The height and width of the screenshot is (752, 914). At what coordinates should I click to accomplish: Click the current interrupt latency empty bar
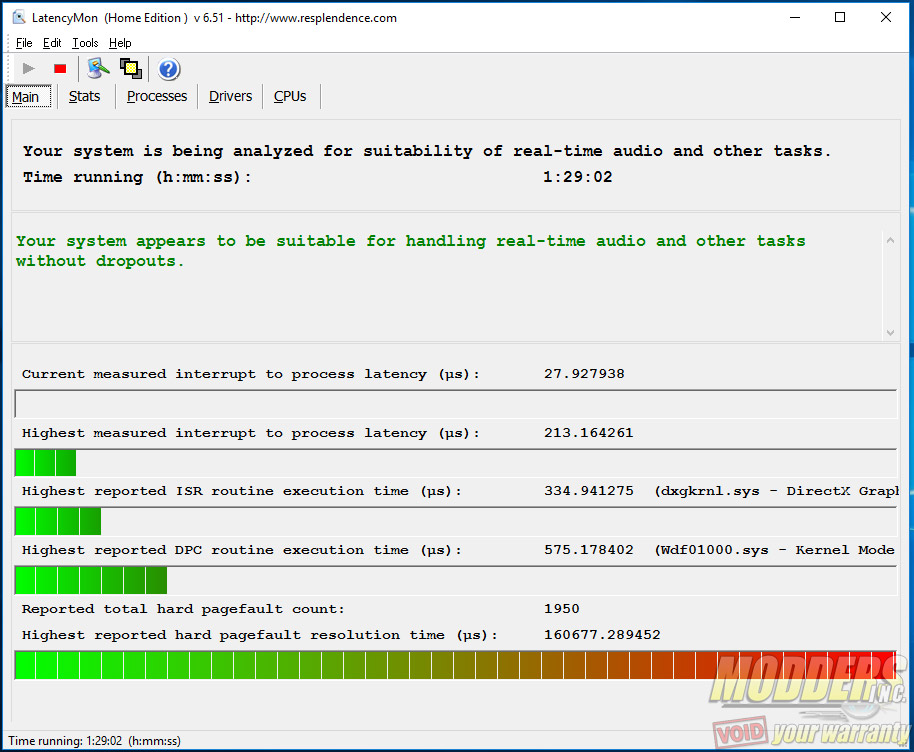[455, 404]
